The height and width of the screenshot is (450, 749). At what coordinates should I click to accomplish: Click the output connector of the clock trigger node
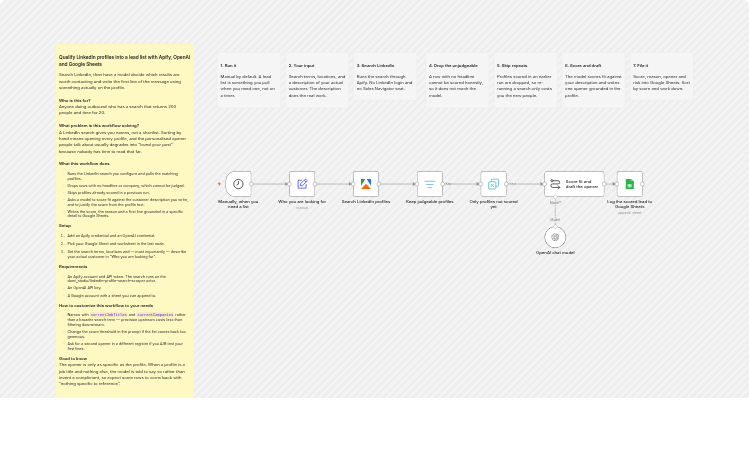click(x=251, y=184)
